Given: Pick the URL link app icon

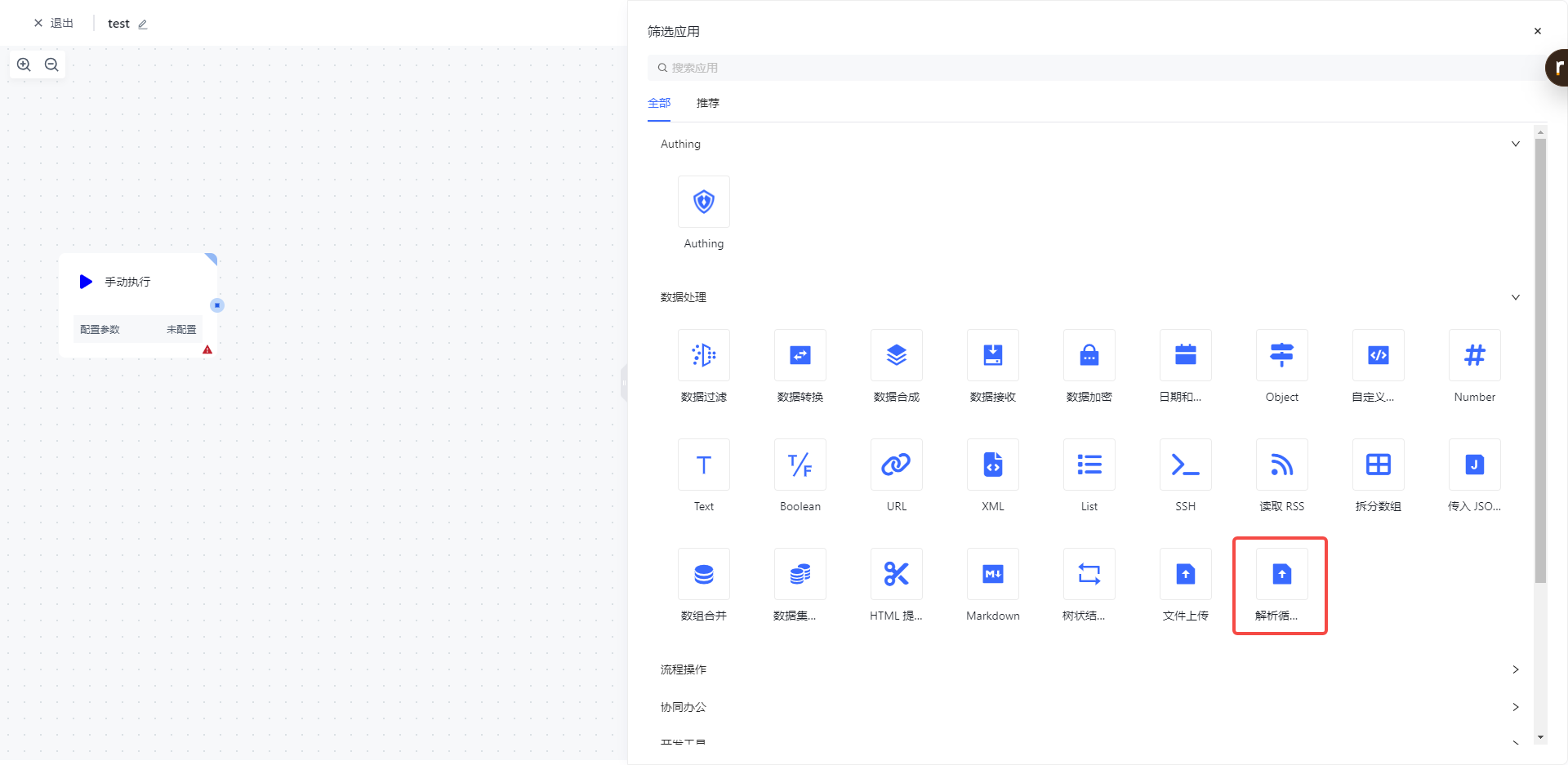Looking at the screenshot, I should (896, 465).
